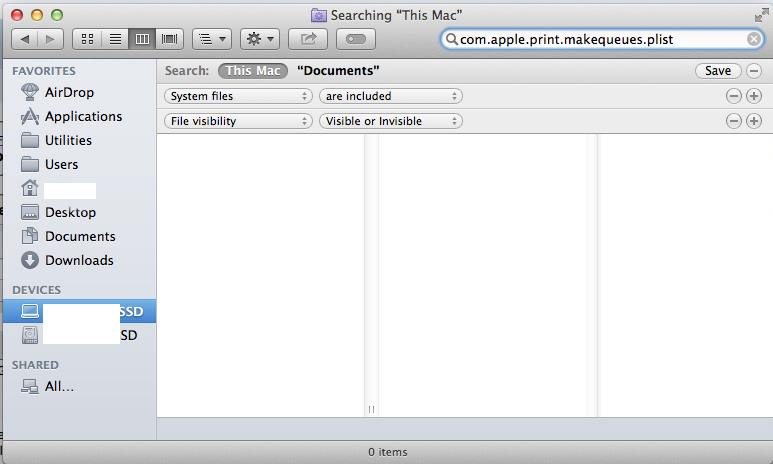773x464 pixels.
Task: Go back with the left arrow button
Action: click(x=25, y=39)
